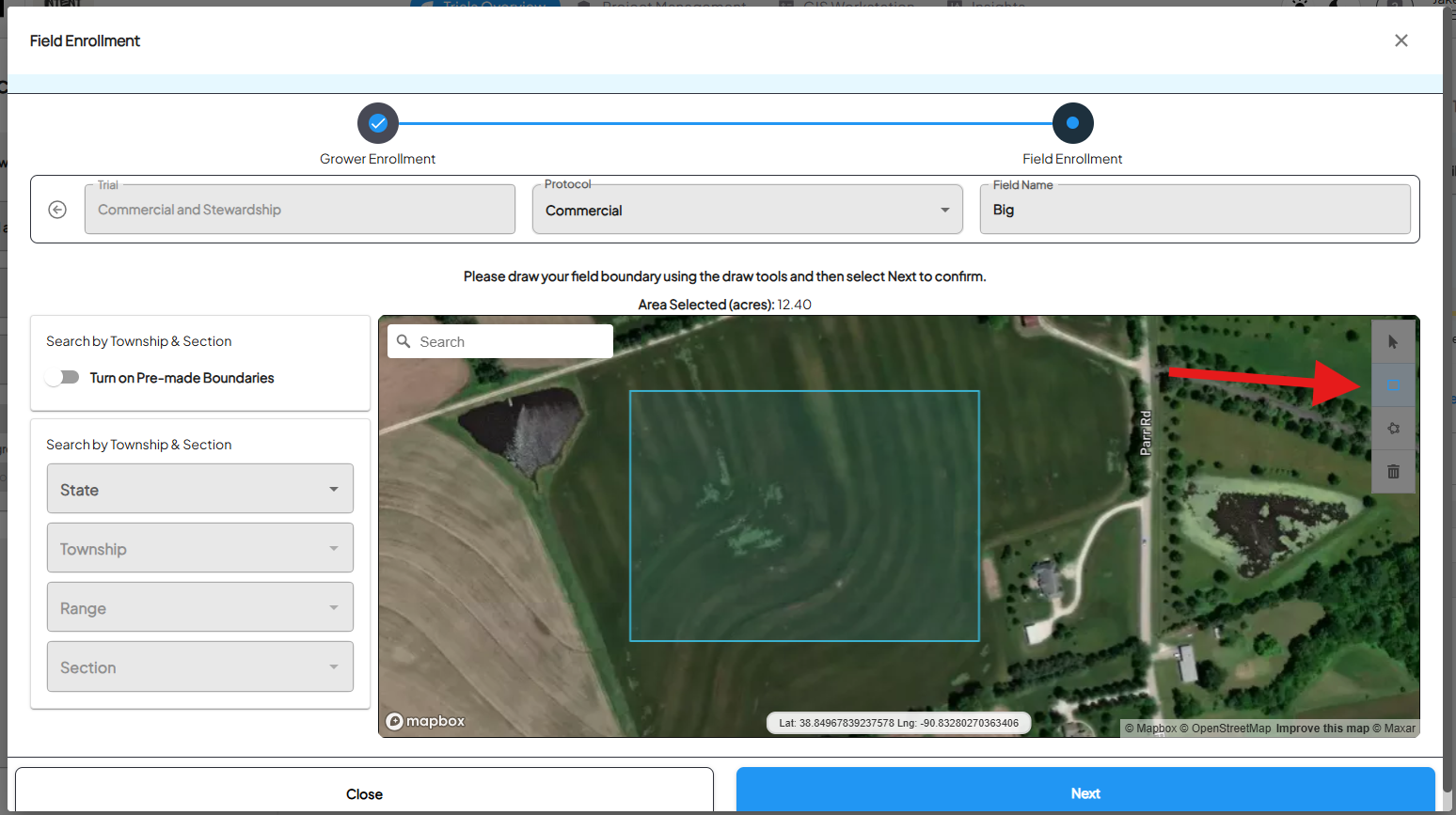Click the Grower Enrollment step label
1456x815 pixels.
click(x=377, y=159)
